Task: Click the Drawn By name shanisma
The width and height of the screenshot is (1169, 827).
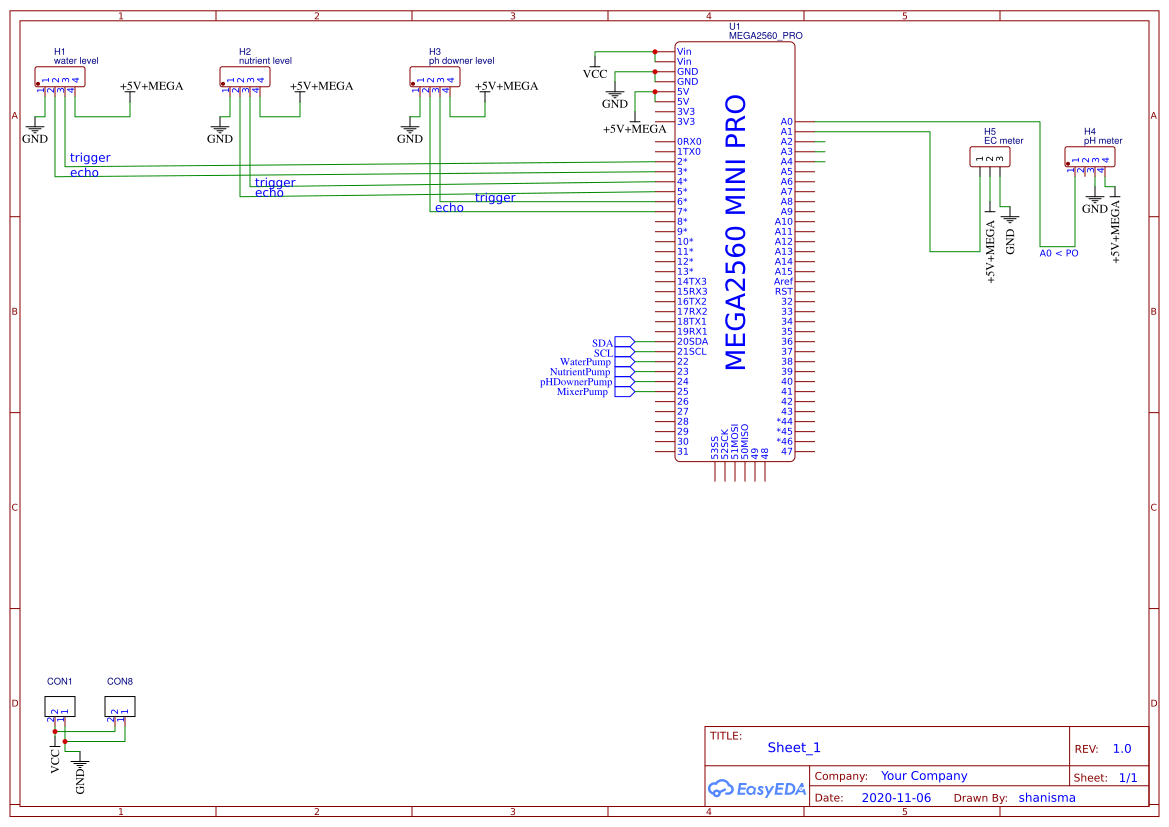Action: pyautogui.click(x=1047, y=797)
